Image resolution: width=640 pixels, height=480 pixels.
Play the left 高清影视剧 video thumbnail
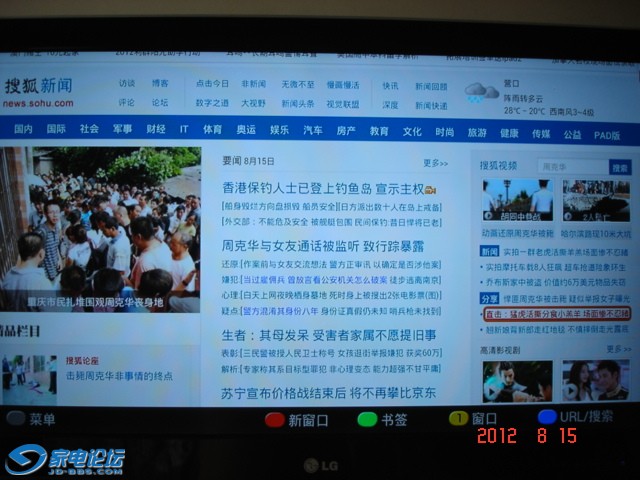click(x=518, y=381)
